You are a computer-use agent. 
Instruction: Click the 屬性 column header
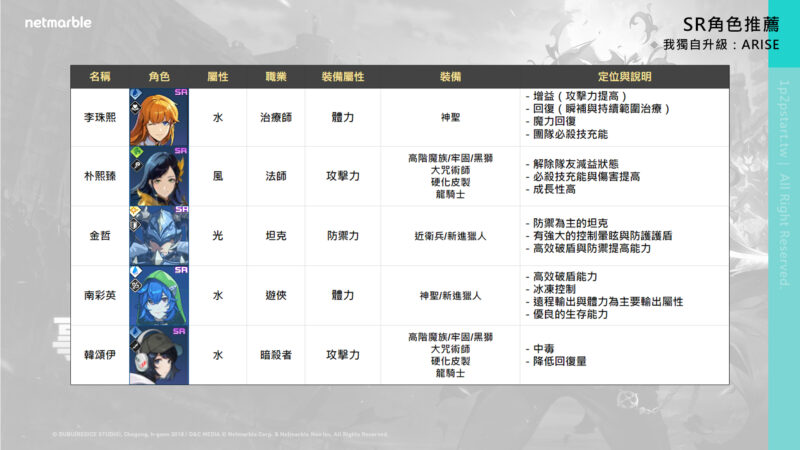[218, 77]
